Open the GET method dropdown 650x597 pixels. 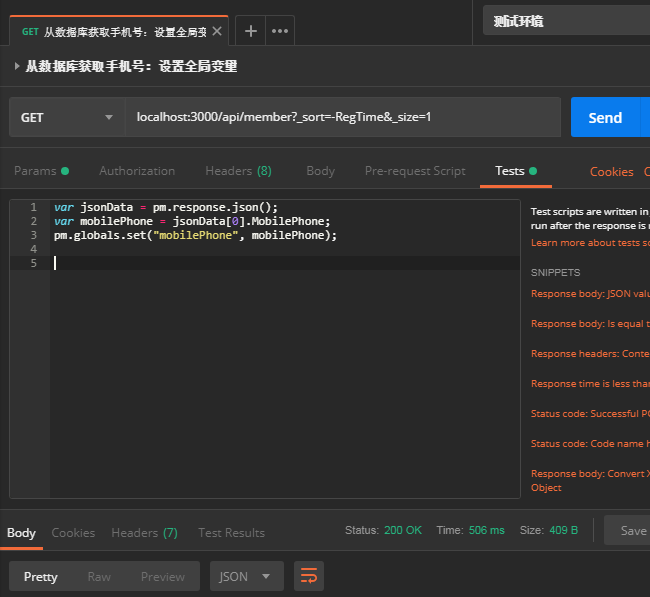[x=66, y=117]
